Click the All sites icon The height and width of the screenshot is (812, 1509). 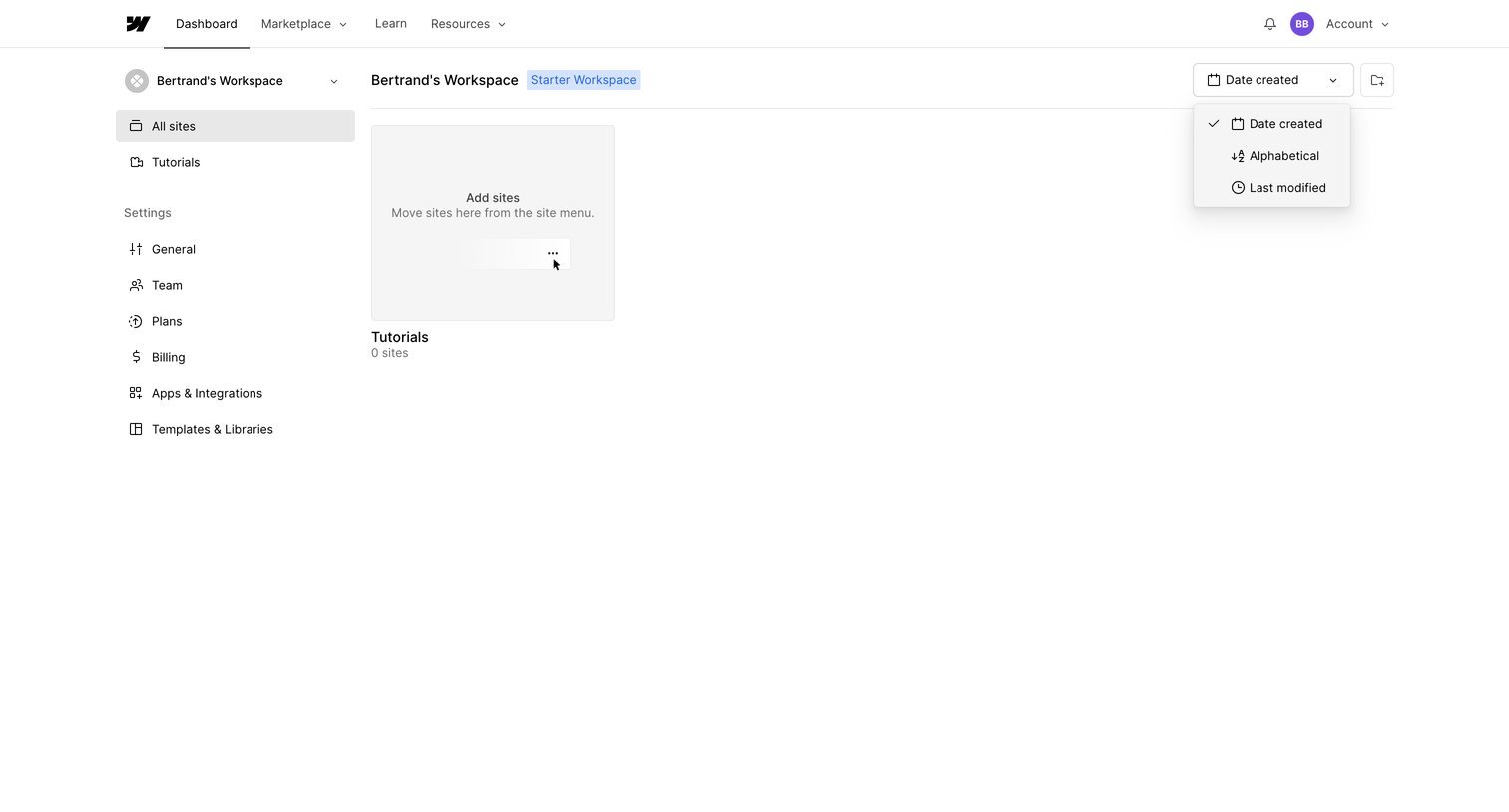click(x=136, y=126)
